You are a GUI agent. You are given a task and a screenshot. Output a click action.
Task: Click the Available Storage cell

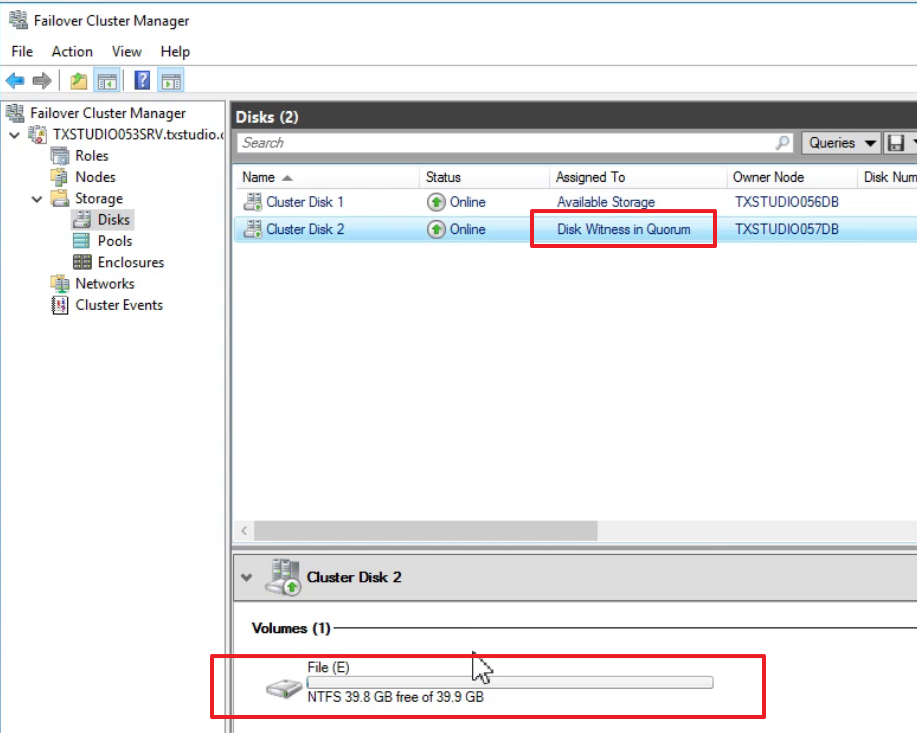[x=606, y=202]
